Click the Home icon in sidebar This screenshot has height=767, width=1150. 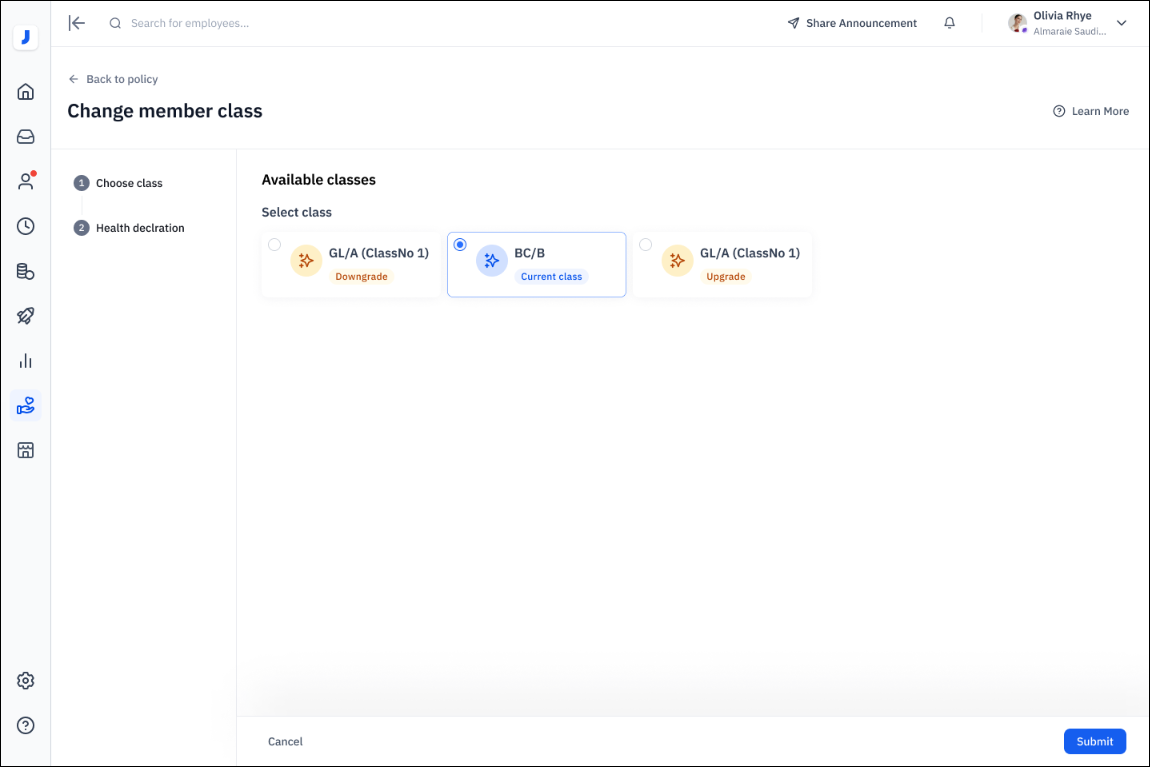pyautogui.click(x=26, y=92)
